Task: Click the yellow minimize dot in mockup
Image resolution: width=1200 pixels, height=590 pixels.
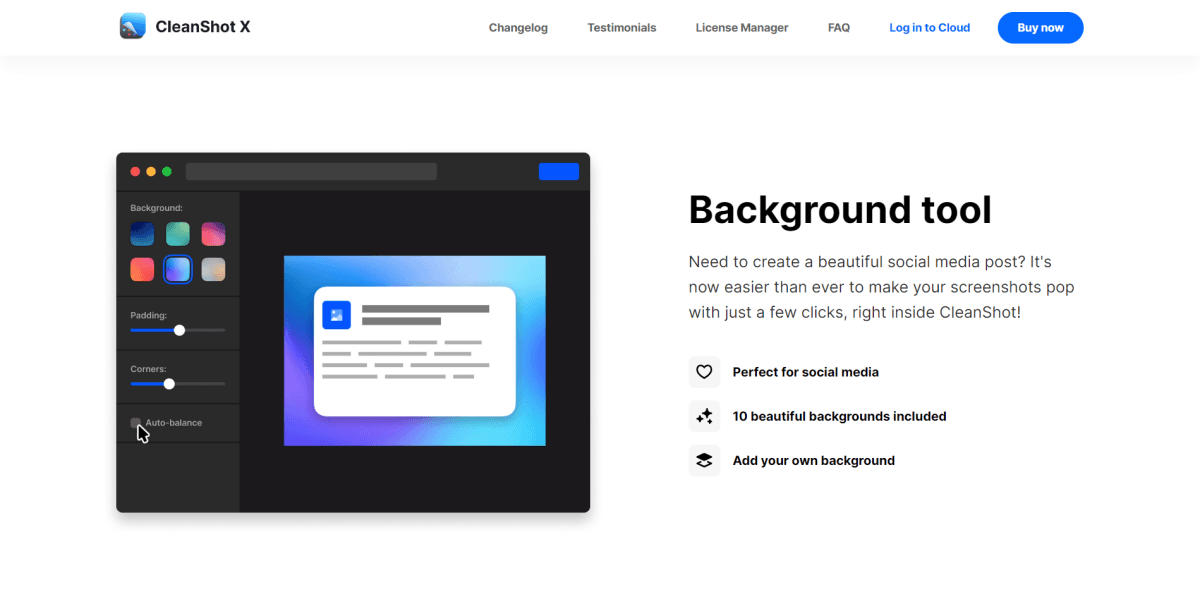Action: (151, 172)
